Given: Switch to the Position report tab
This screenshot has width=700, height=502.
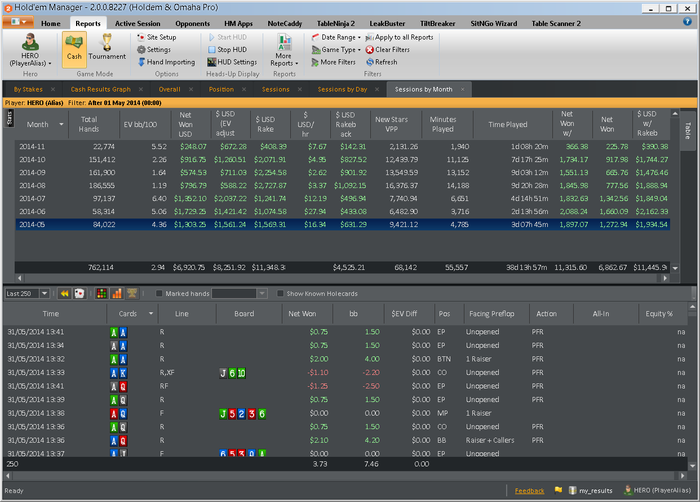Looking at the screenshot, I should pyautogui.click(x=221, y=89).
